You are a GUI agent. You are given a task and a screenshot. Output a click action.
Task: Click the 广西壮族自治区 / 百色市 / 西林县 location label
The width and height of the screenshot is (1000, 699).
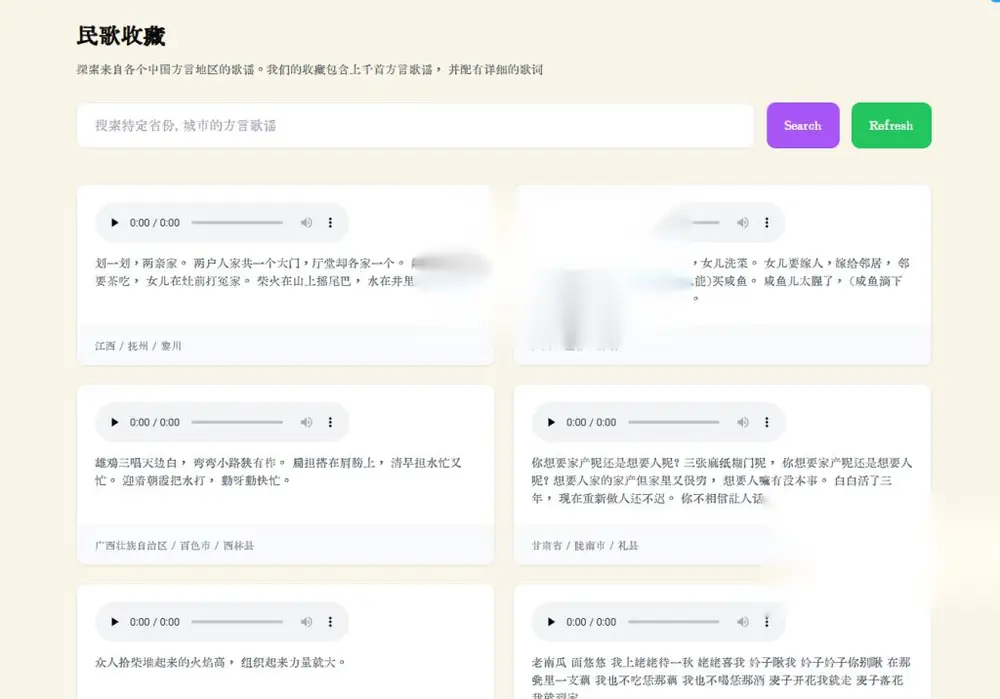pyautogui.click(x=175, y=545)
